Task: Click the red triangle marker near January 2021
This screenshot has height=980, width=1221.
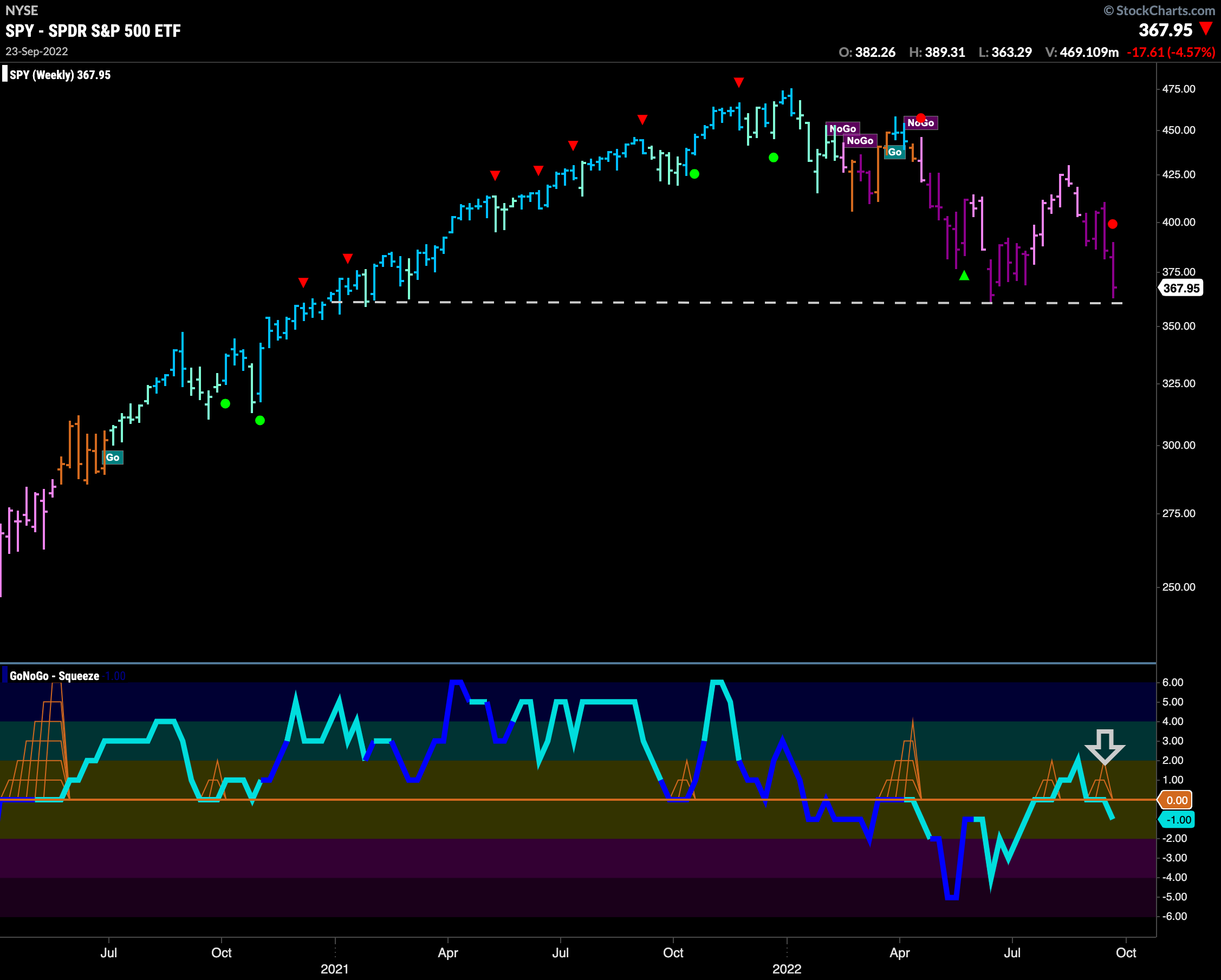Action: click(348, 259)
